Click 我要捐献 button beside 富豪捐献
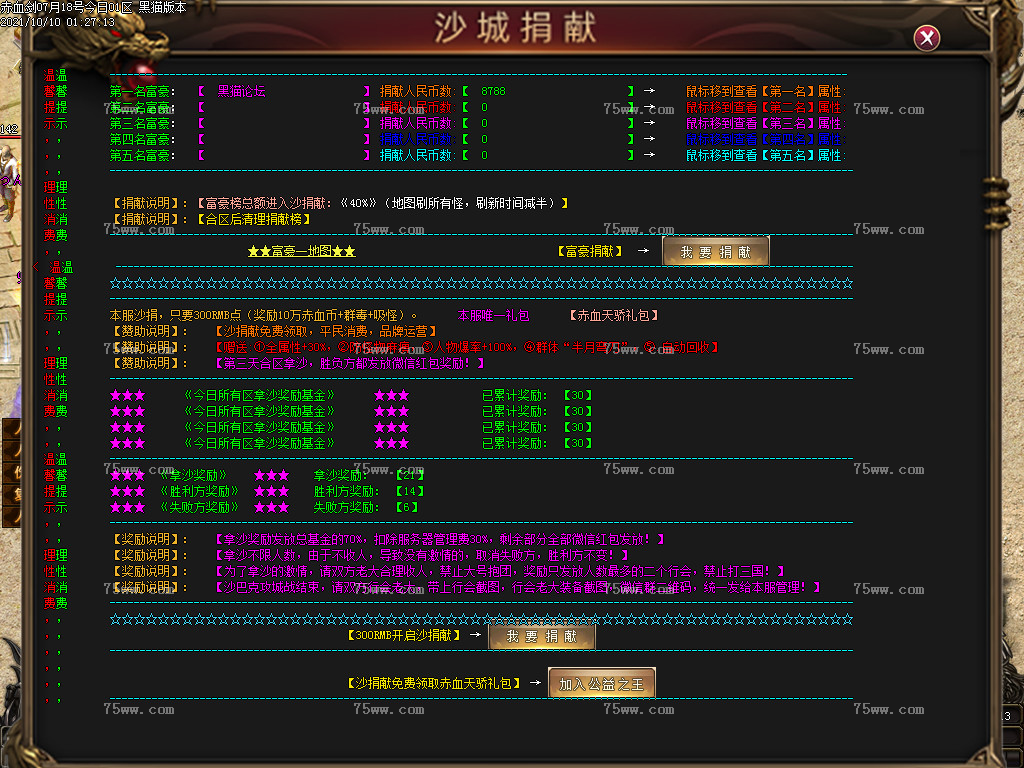The width and height of the screenshot is (1024, 768). (x=716, y=252)
